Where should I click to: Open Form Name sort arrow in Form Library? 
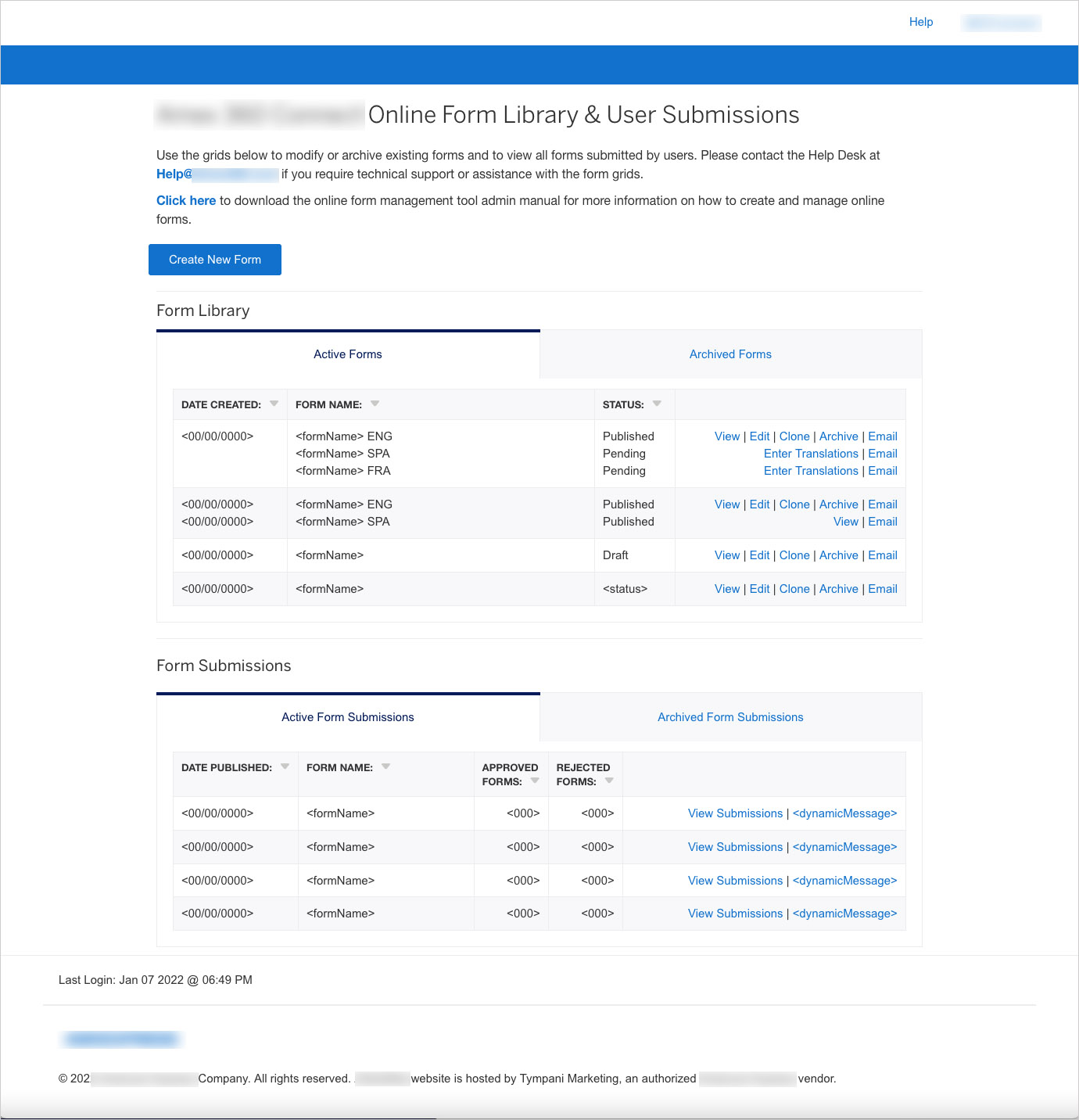pyautogui.click(x=375, y=404)
